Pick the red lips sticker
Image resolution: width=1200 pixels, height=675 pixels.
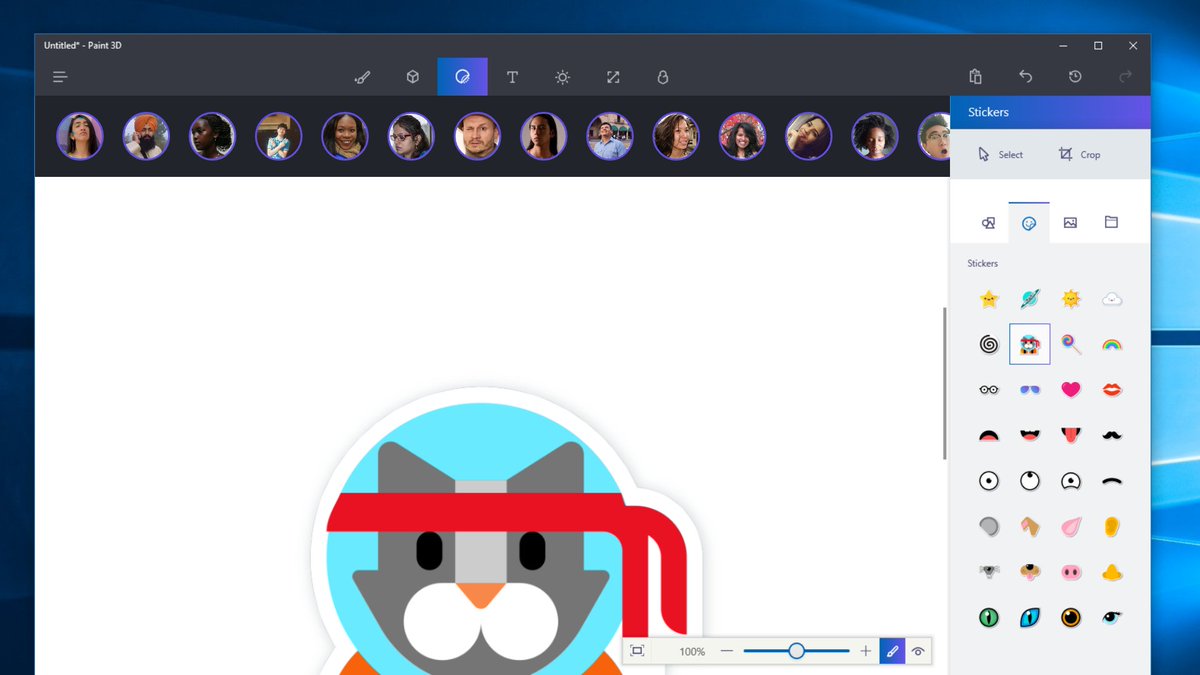coord(1112,390)
